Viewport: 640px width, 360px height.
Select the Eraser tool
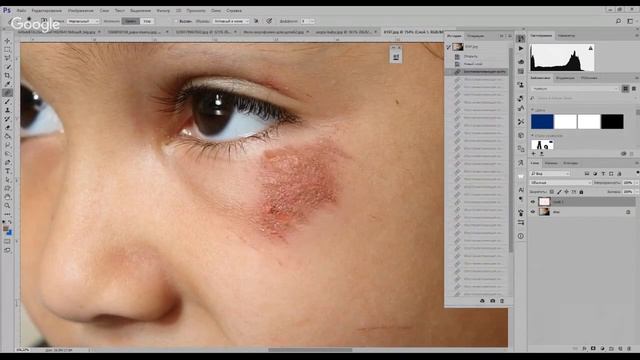point(7,128)
